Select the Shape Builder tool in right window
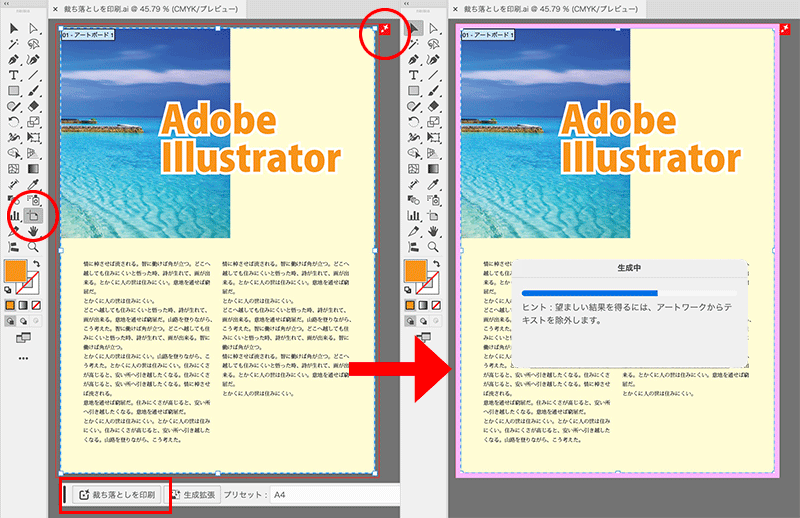Viewport: 800px width, 518px height. [414, 153]
